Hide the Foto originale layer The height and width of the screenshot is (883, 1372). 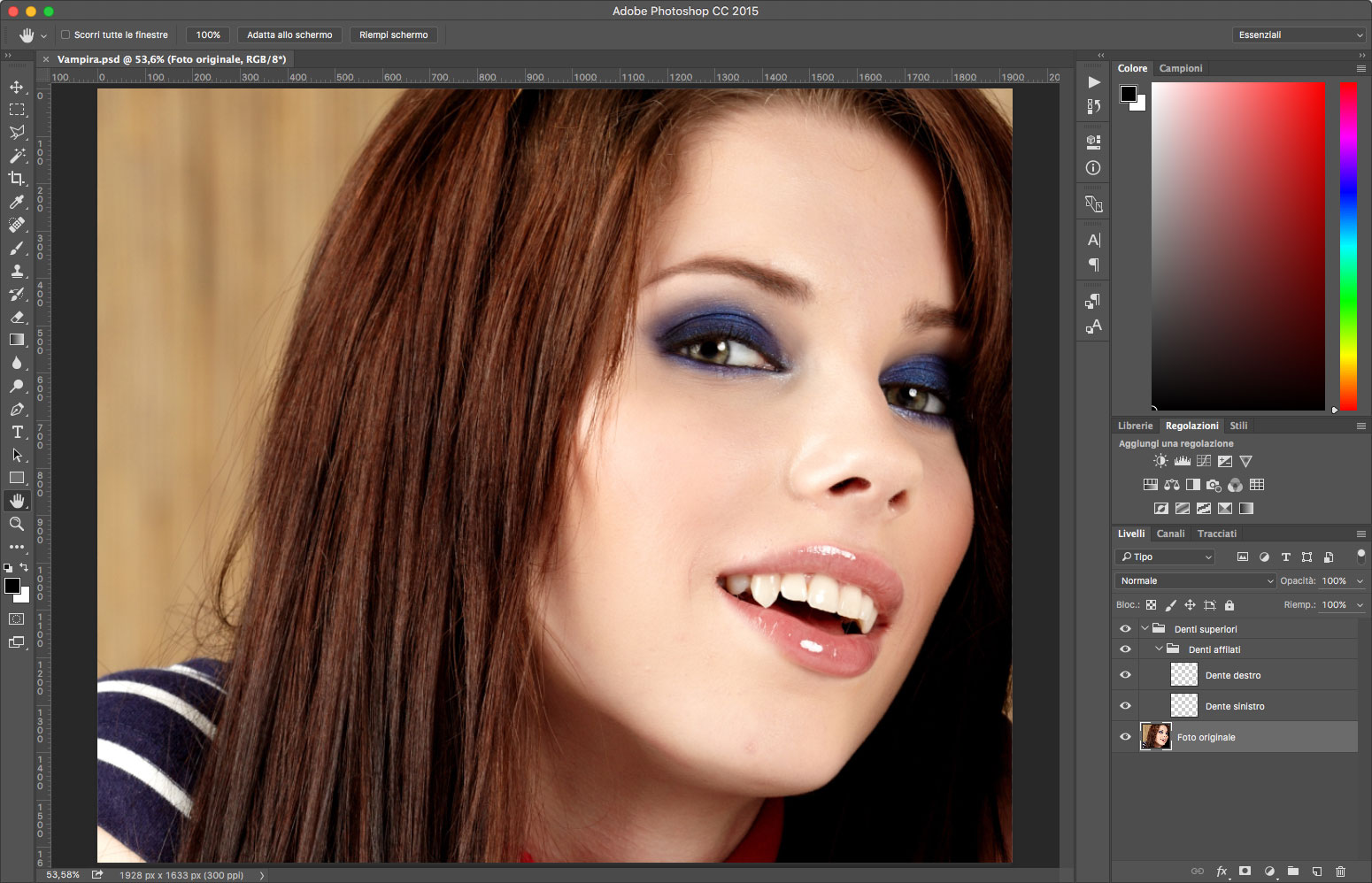(1125, 737)
